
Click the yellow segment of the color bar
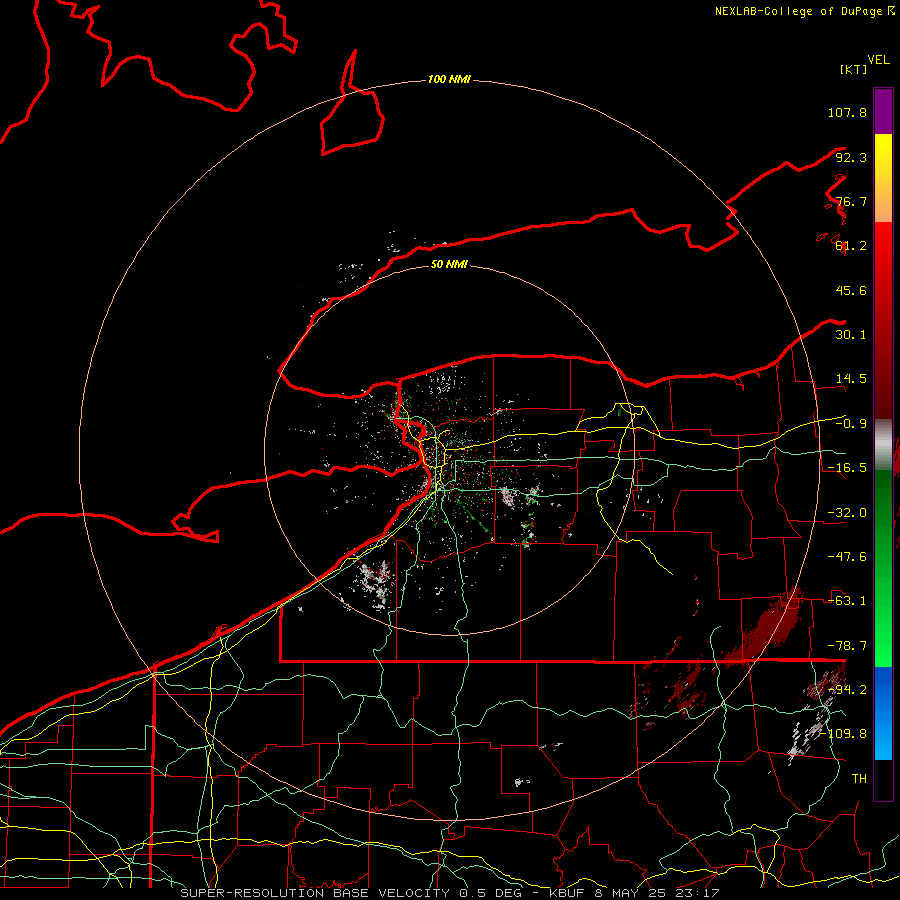[883, 178]
